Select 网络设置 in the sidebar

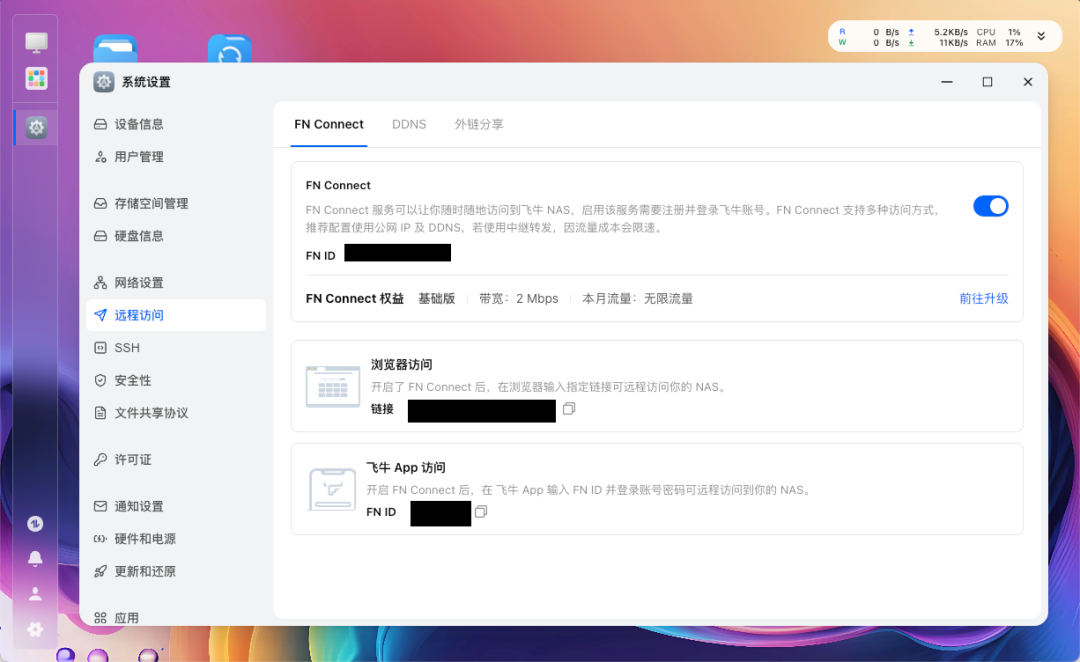pyautogui.click(x=176, y=282)
